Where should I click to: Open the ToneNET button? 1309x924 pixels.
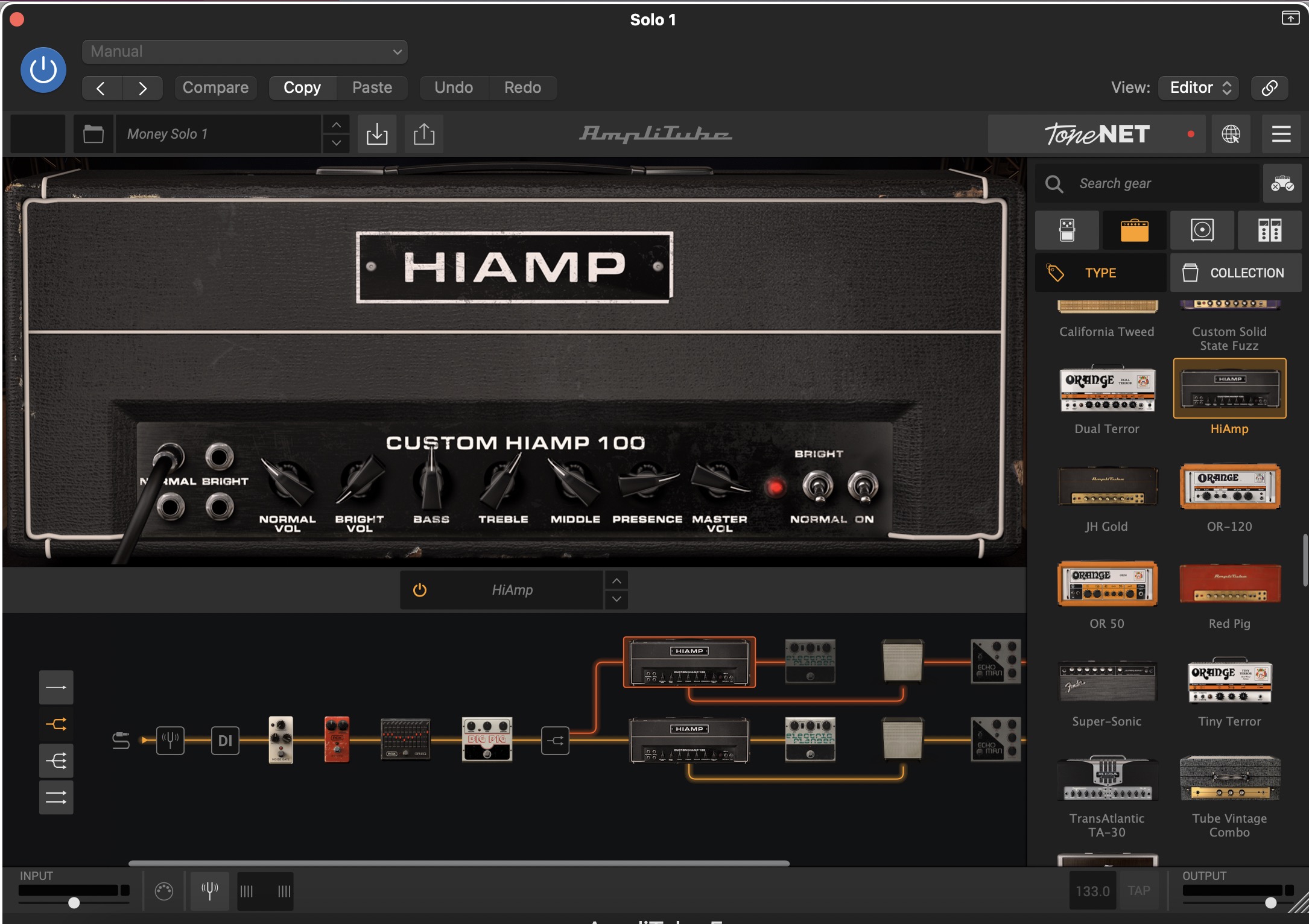tap(1097, 134)
